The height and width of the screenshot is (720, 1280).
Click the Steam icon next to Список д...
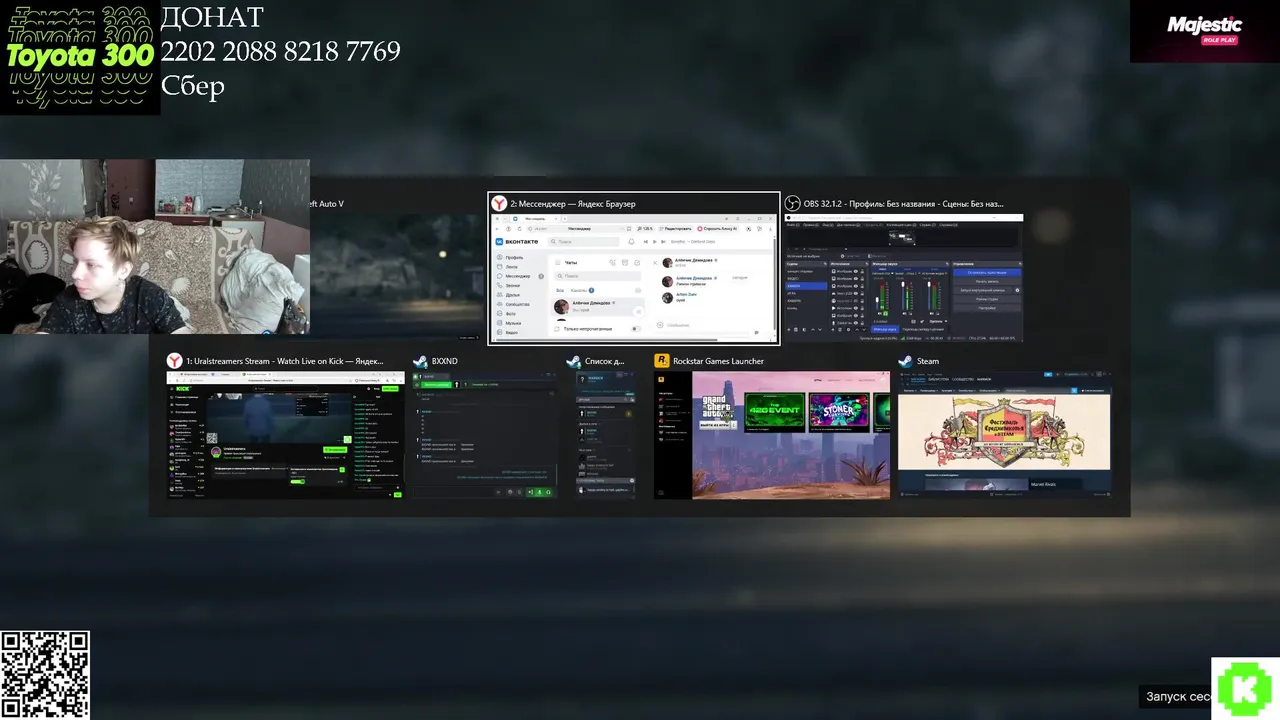point(573,361)
